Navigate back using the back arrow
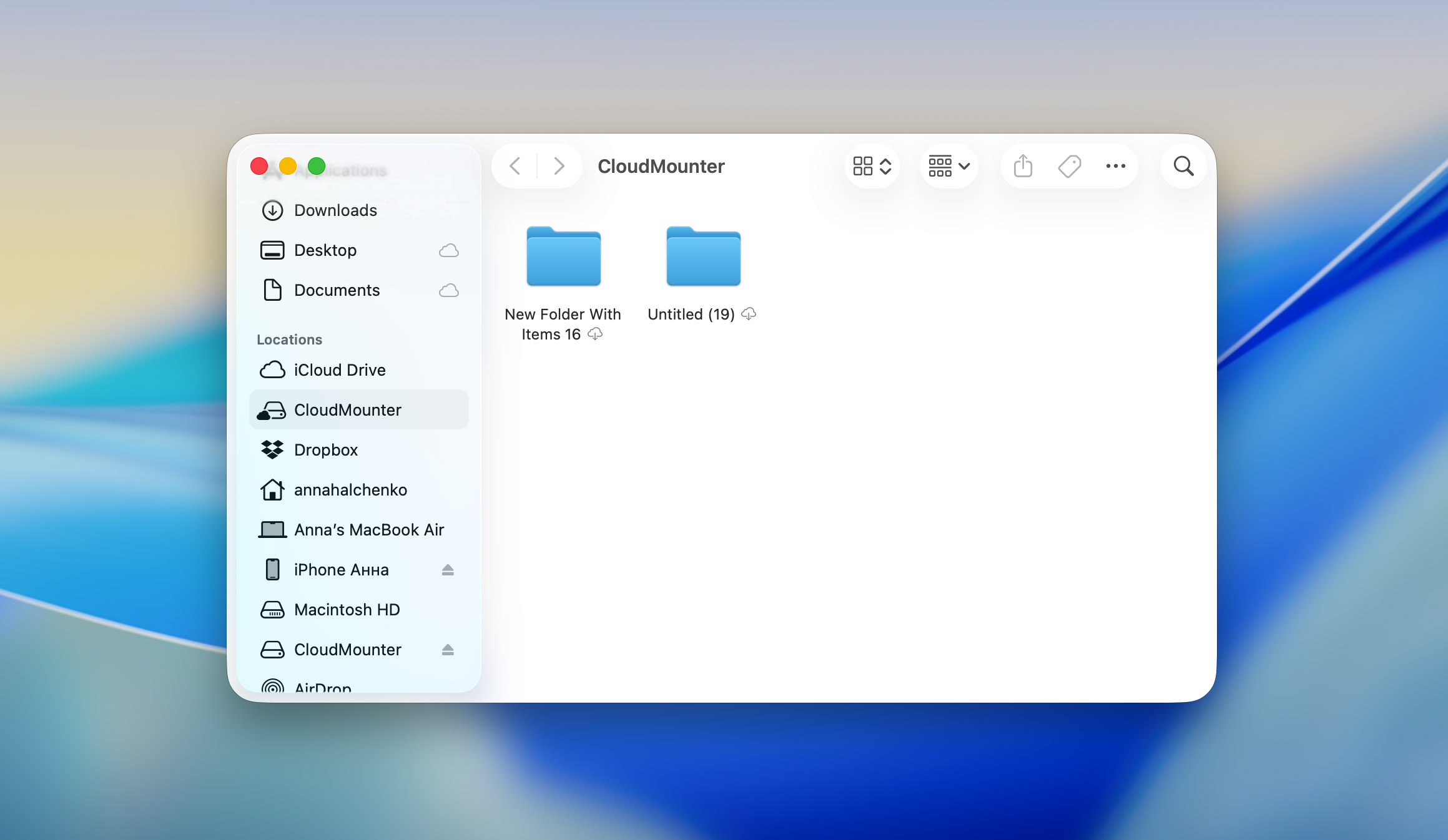 click(515, 166)
